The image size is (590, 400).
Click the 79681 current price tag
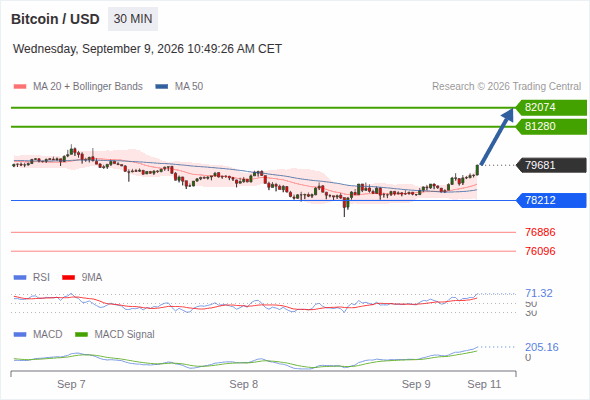pyautogui.click(x=551, y=165)
